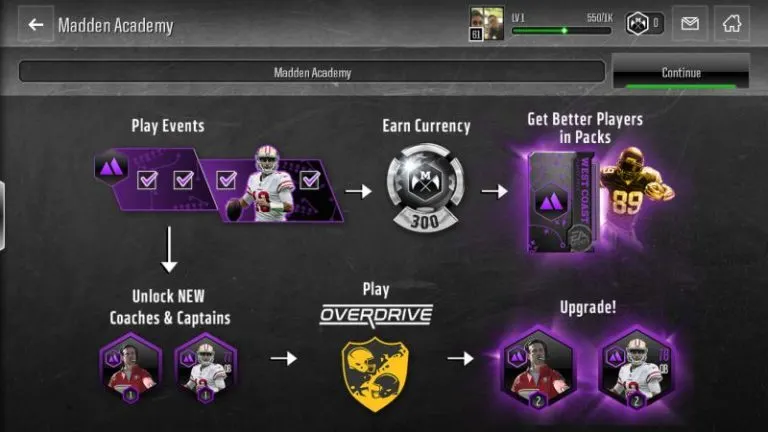Open the mail inbox envelope icon
The image size is (768, 432).
tap(690, 23)
